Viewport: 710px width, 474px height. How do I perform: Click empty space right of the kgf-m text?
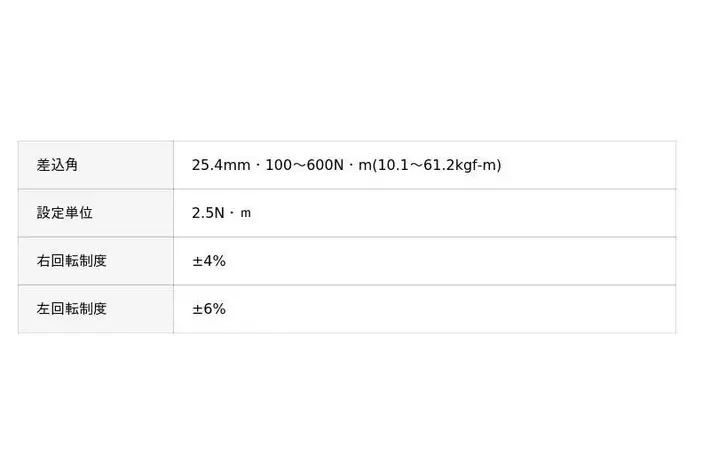pos(590,165)
